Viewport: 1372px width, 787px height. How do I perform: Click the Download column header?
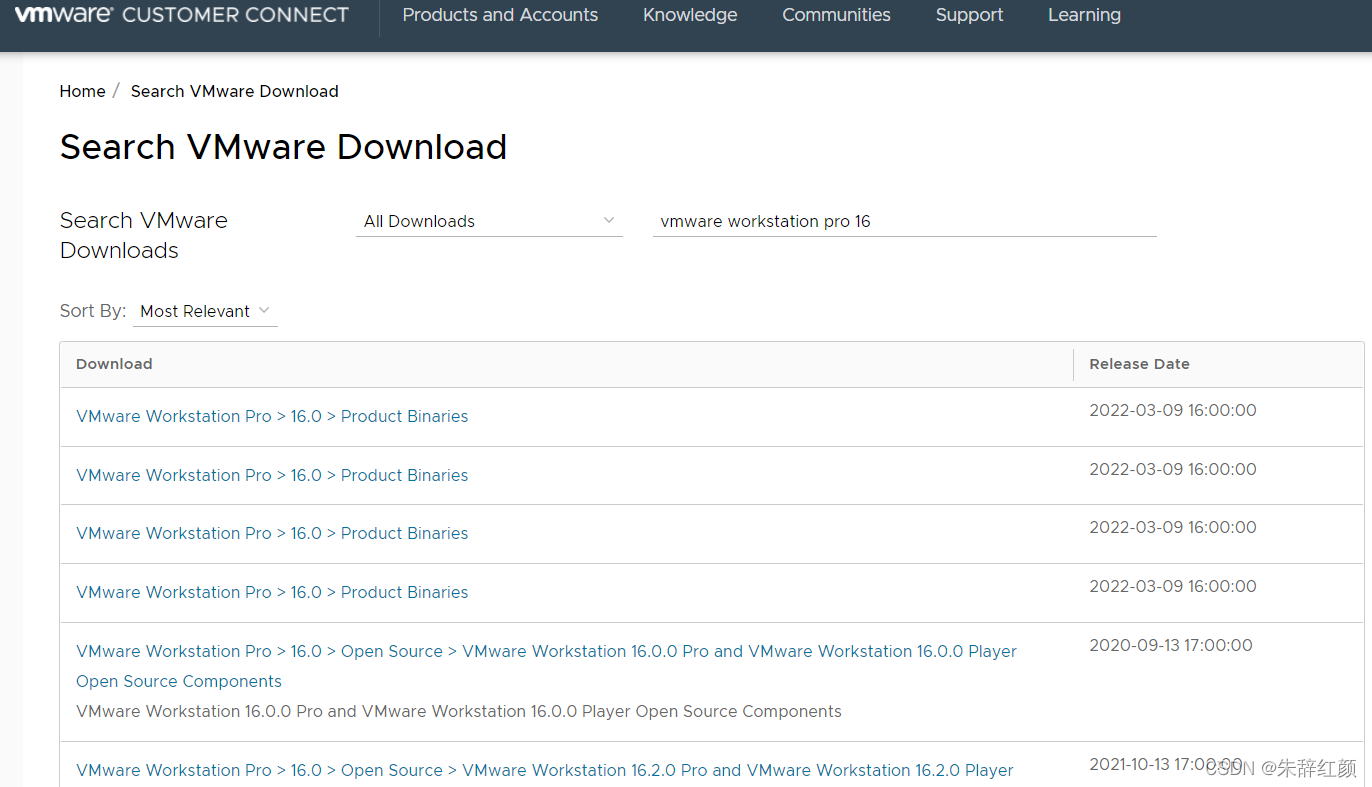(114, 364)
